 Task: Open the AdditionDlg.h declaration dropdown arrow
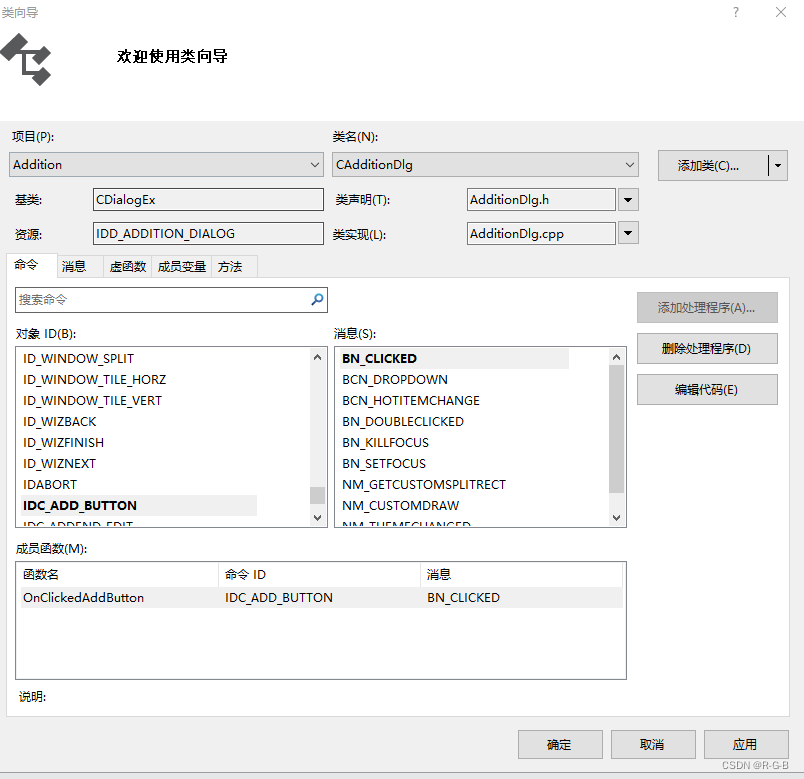pyautogui.click(x=628, y=199)
